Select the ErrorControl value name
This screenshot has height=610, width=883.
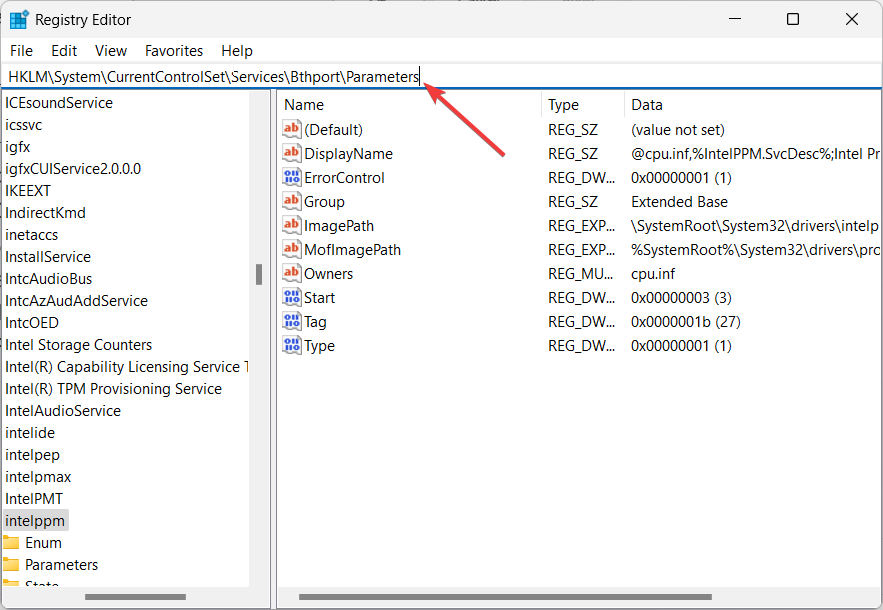344,177
